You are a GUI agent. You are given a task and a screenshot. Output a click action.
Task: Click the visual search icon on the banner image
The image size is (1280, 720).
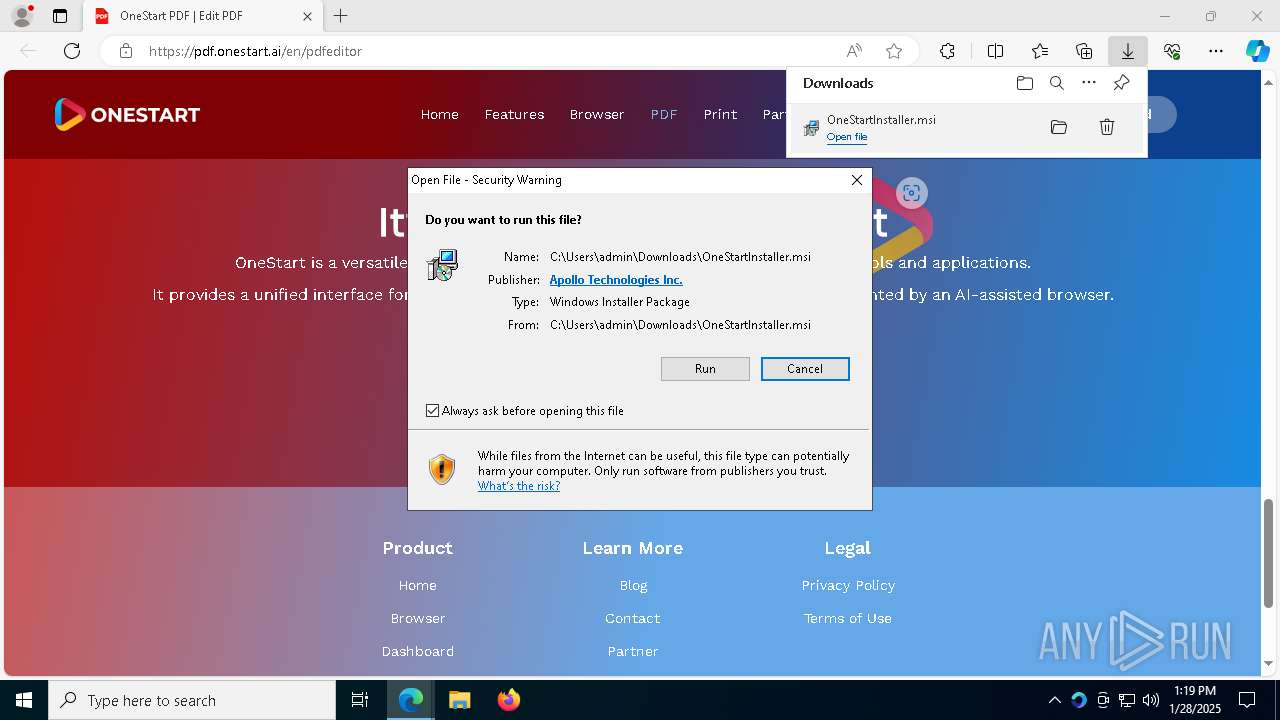(x=911, y=193)
